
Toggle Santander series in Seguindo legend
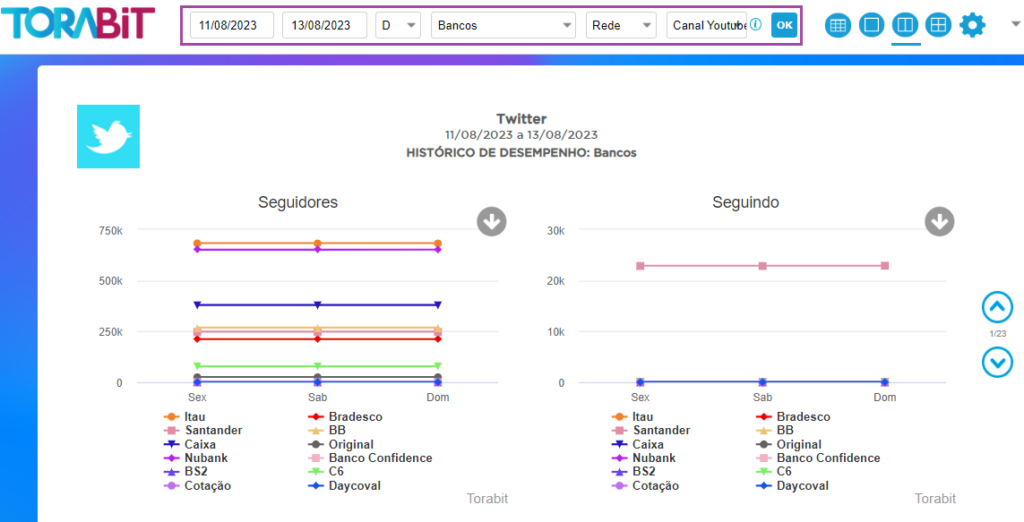click(650, 431)
